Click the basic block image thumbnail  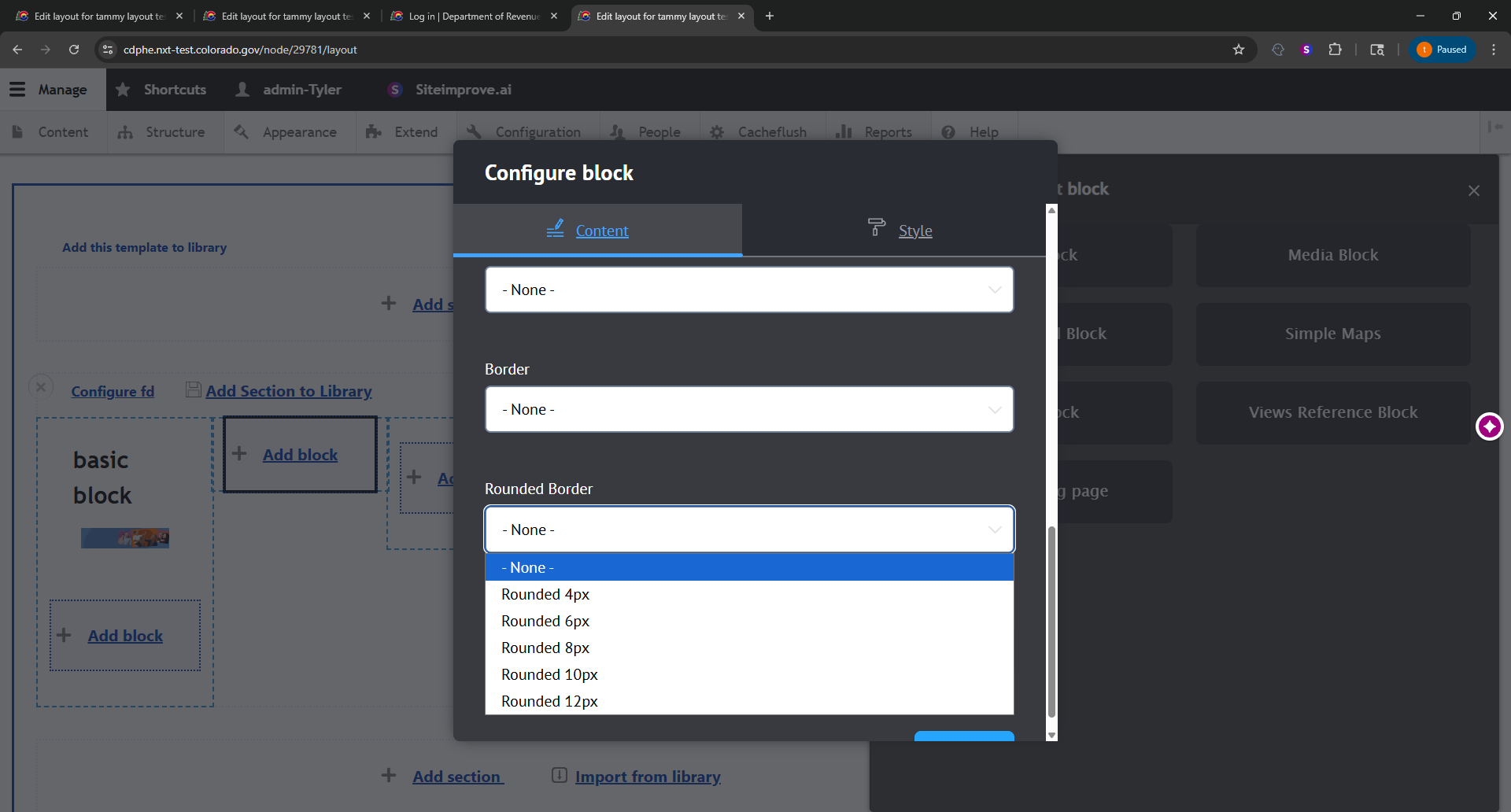pos(125,538)
